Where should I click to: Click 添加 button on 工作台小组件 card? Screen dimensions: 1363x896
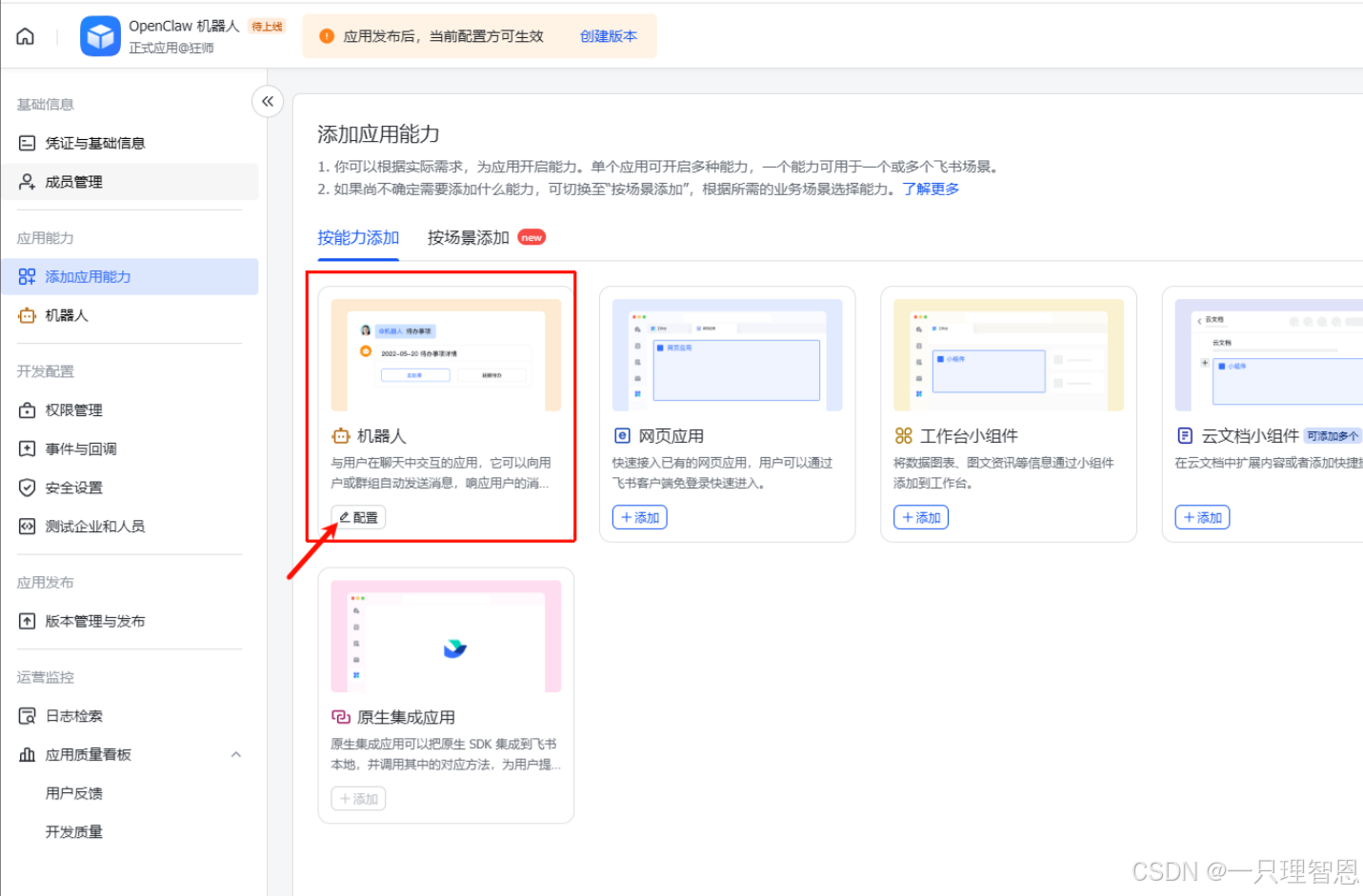click(x=920, y=517)
